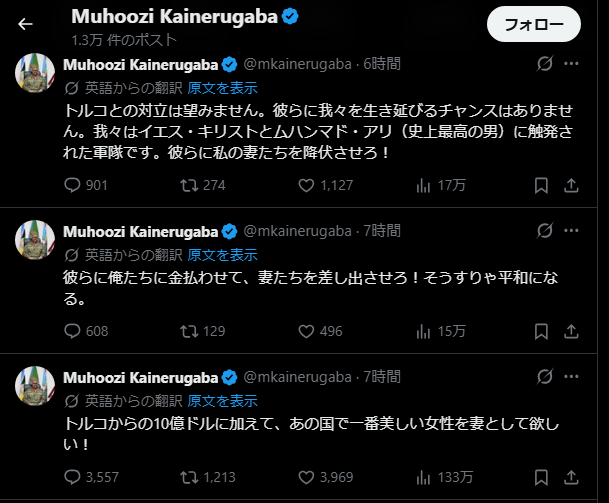Repost the first post with 274 reposts
The width and height of the screenshot is (609, 503).
point(189,184)
